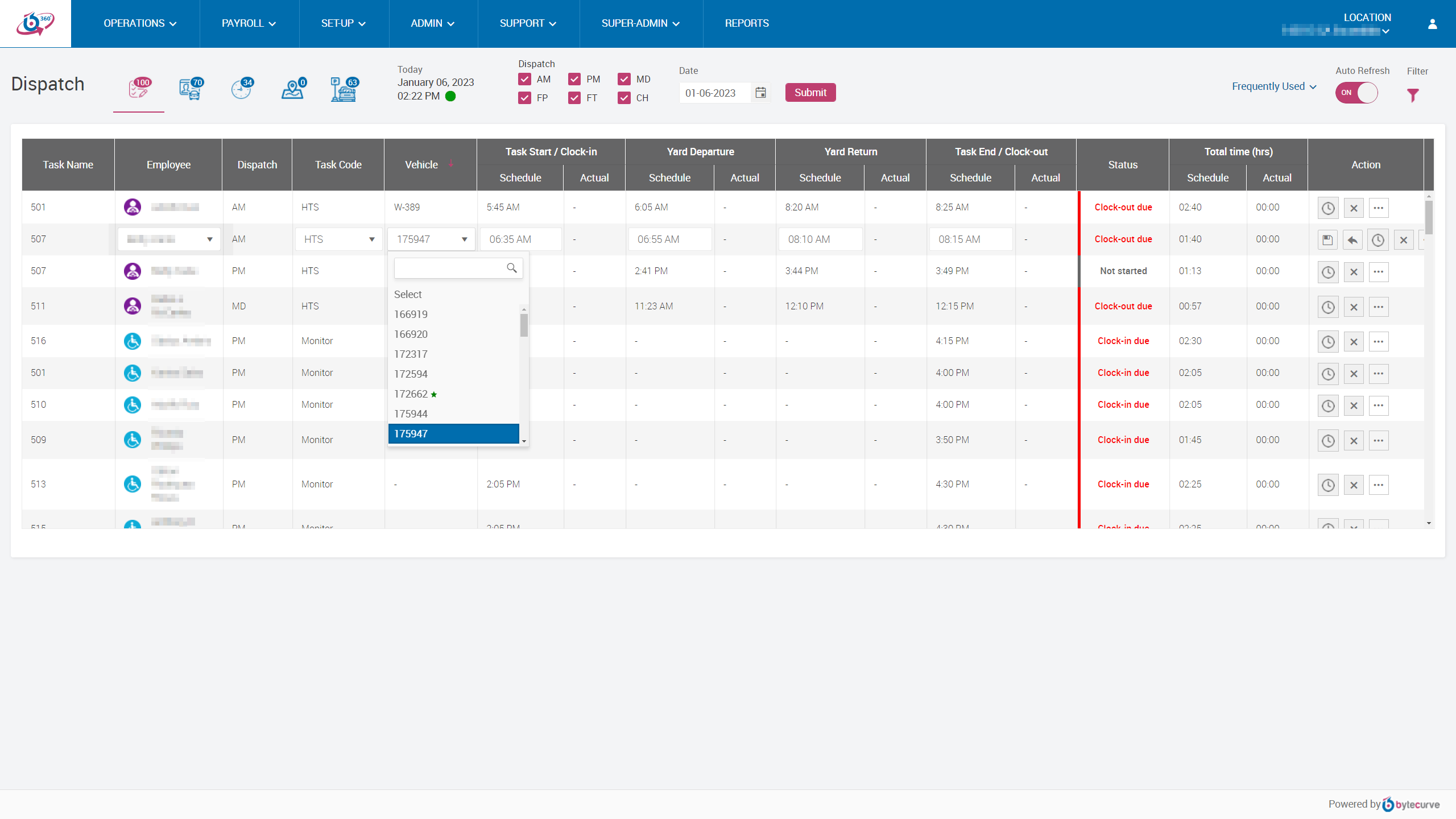This screenshot has height=819, width=1456.
Task: Open the HTS task code dropdown
Action: click(338, 239)
